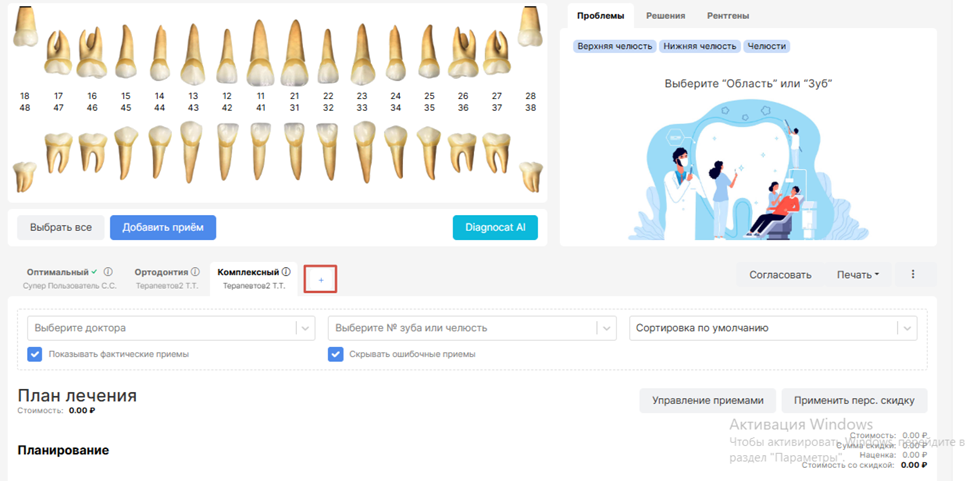Expand Выберите № зуба или челюсть dropdown
The width and height of the screenshot is (966, 481).
point(472,328)
